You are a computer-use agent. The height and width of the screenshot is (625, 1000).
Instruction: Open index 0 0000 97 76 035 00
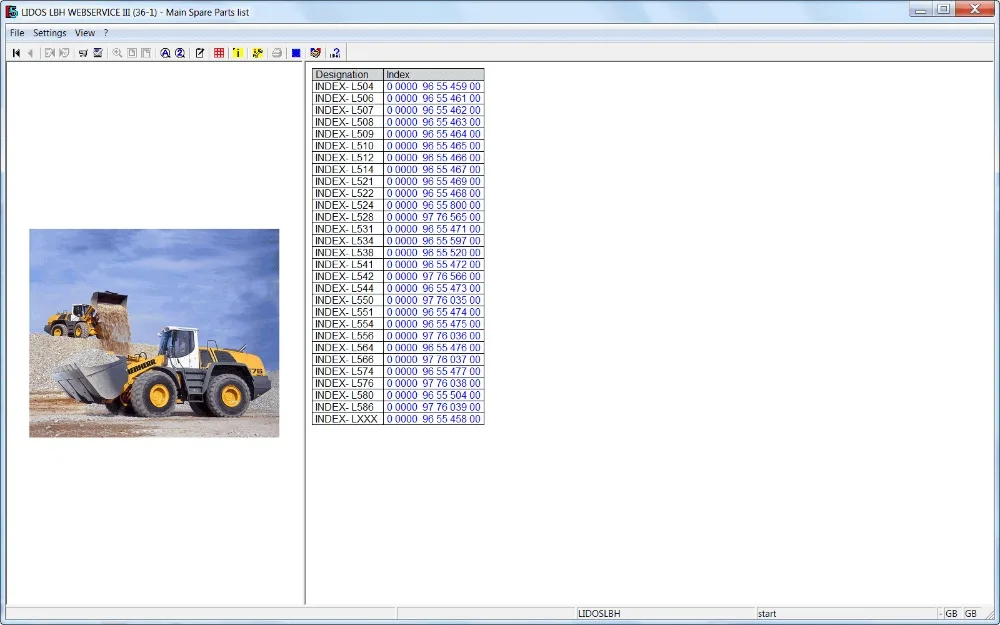pyautogui.click(x=434, y=300)
